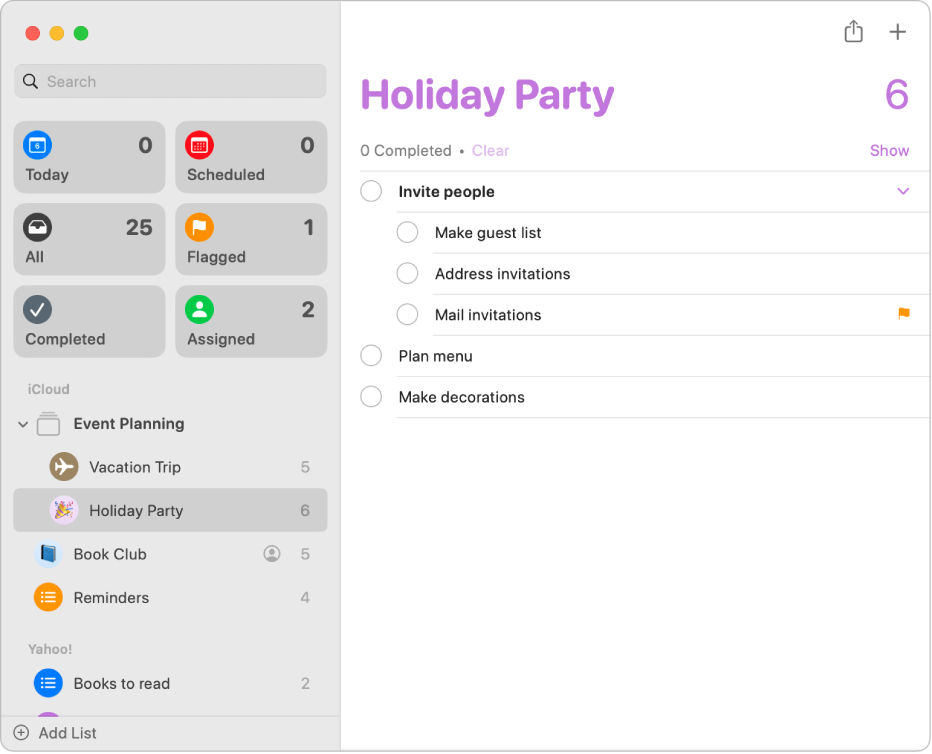
Task: Complete the Plan menu reminder
Action: (371, 356)
